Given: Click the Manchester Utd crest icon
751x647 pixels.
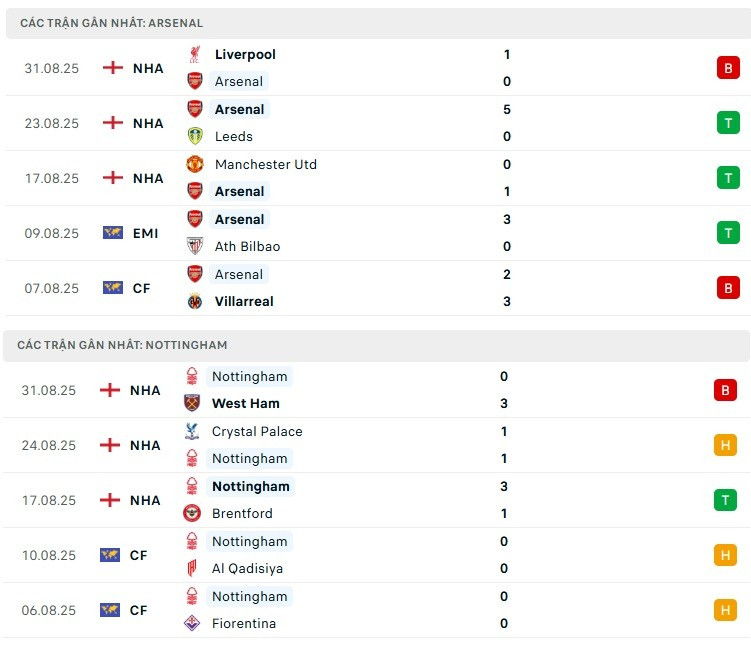Looking at the screenshot, I should click(x=194, y=164).
